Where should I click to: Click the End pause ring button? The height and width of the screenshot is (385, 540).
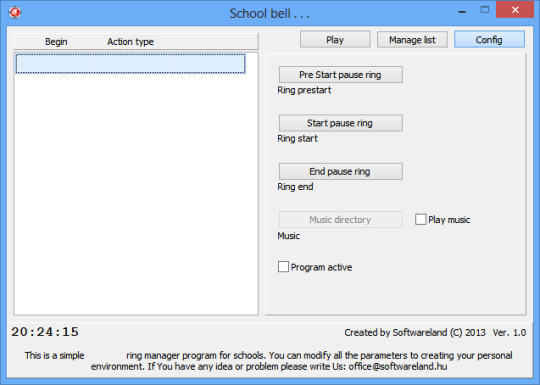(x=341, y=171)
